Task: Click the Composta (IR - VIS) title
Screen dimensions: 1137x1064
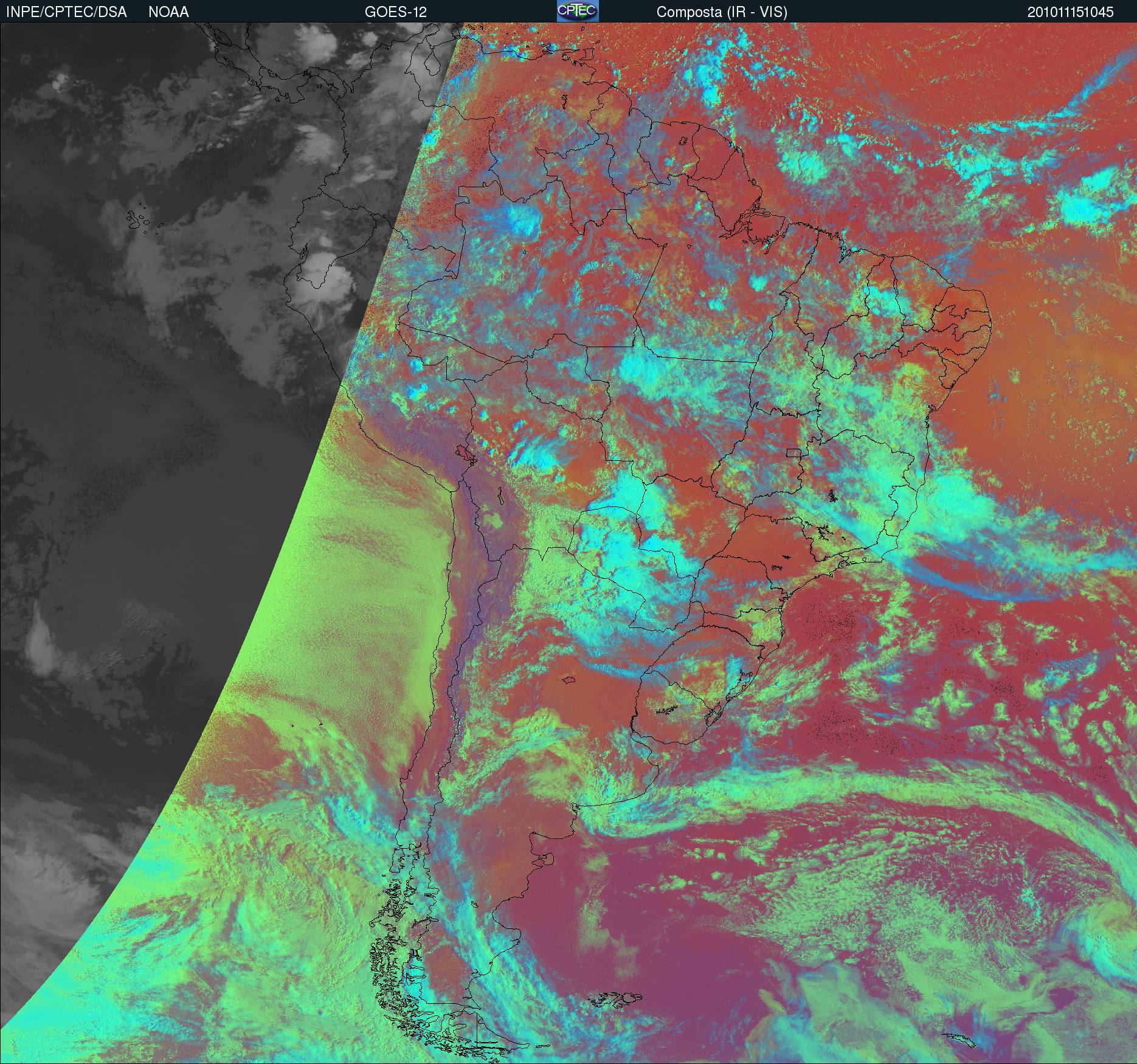Action: click(722, 12)
